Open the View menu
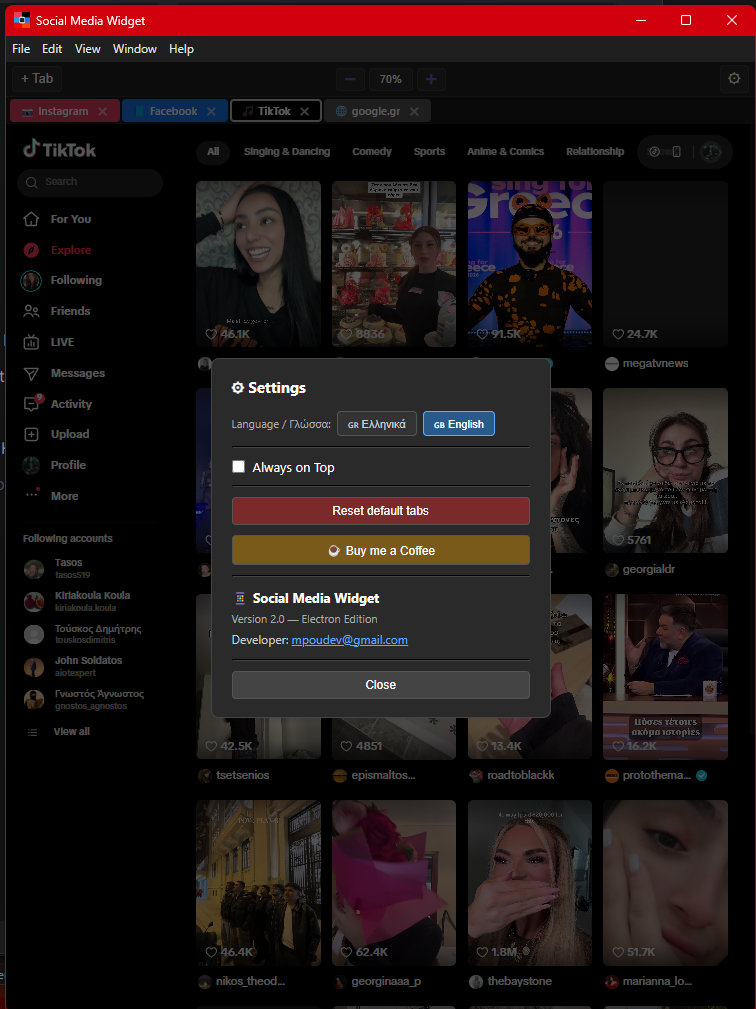756x1009 pixels. coord(88,49)
